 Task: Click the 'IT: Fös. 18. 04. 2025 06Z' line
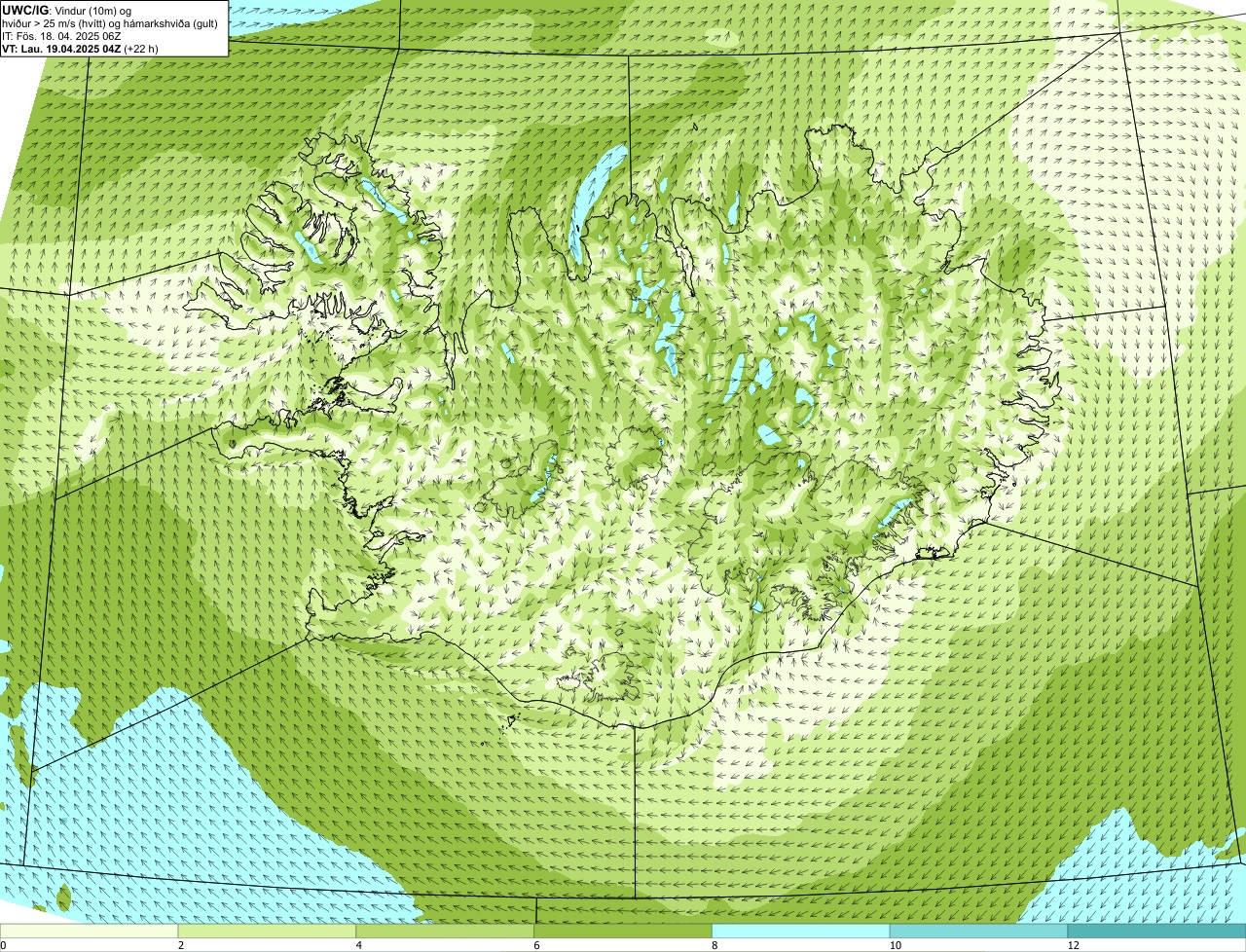pos(62,36)
